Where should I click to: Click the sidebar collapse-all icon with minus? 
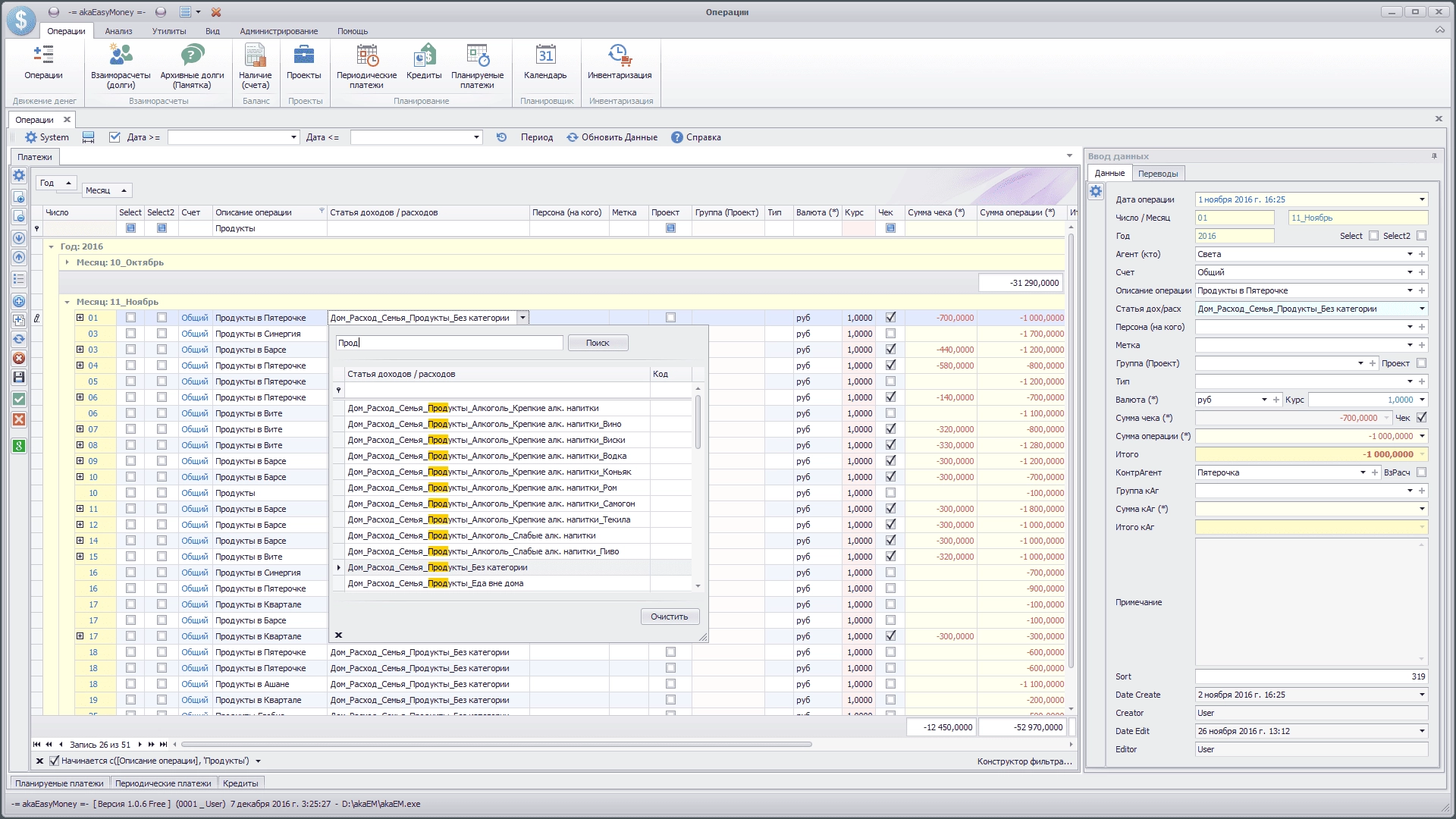[x=20, y=216]
